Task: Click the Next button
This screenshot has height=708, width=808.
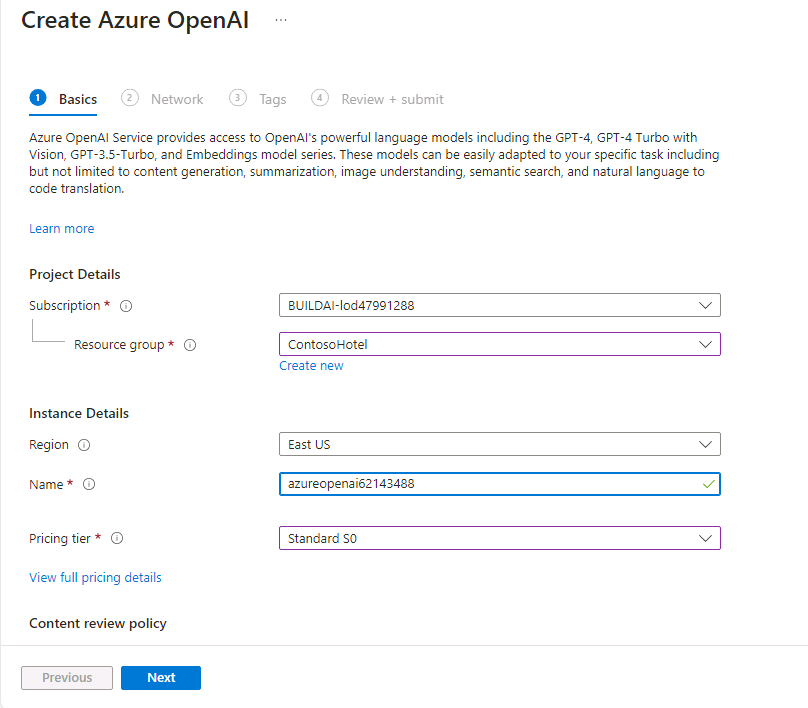Action: (x=161, y=678)
